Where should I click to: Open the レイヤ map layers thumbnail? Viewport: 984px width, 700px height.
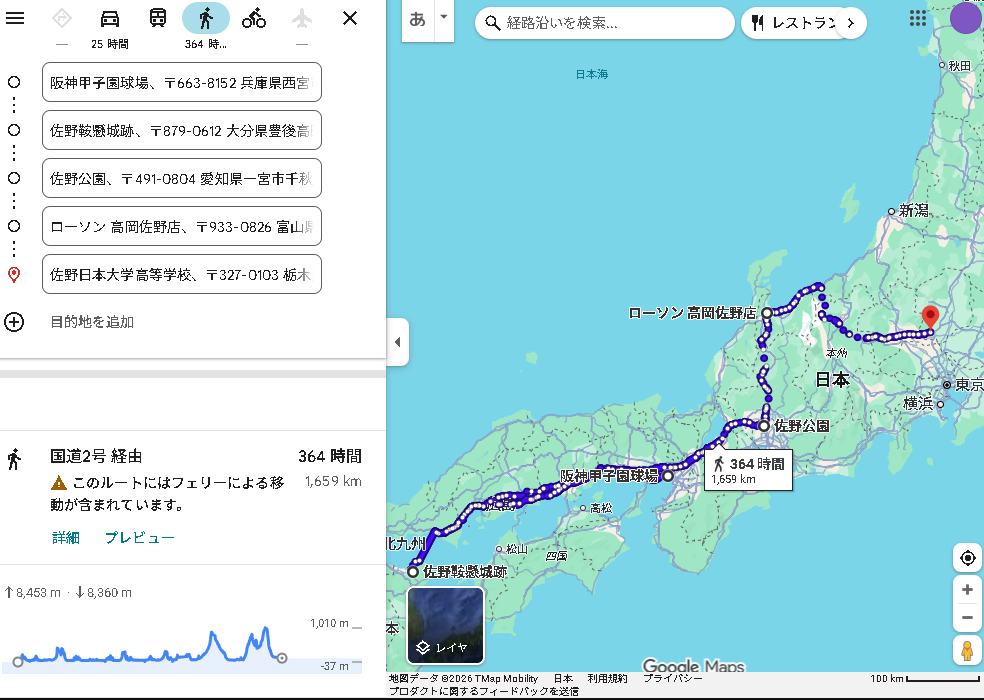pyautogui.click(x=445, y=625)
